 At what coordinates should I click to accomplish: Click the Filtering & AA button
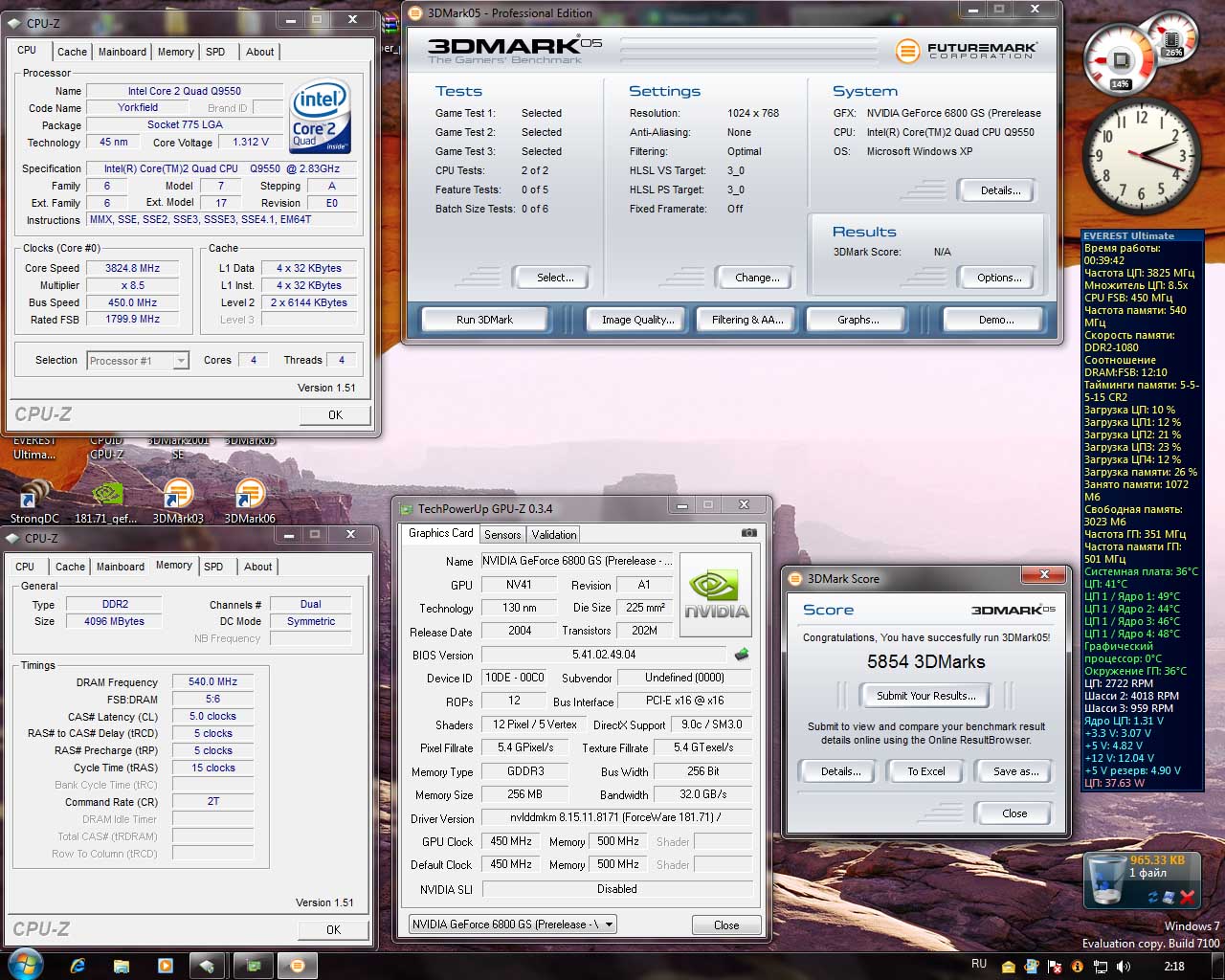coord(747,320)
